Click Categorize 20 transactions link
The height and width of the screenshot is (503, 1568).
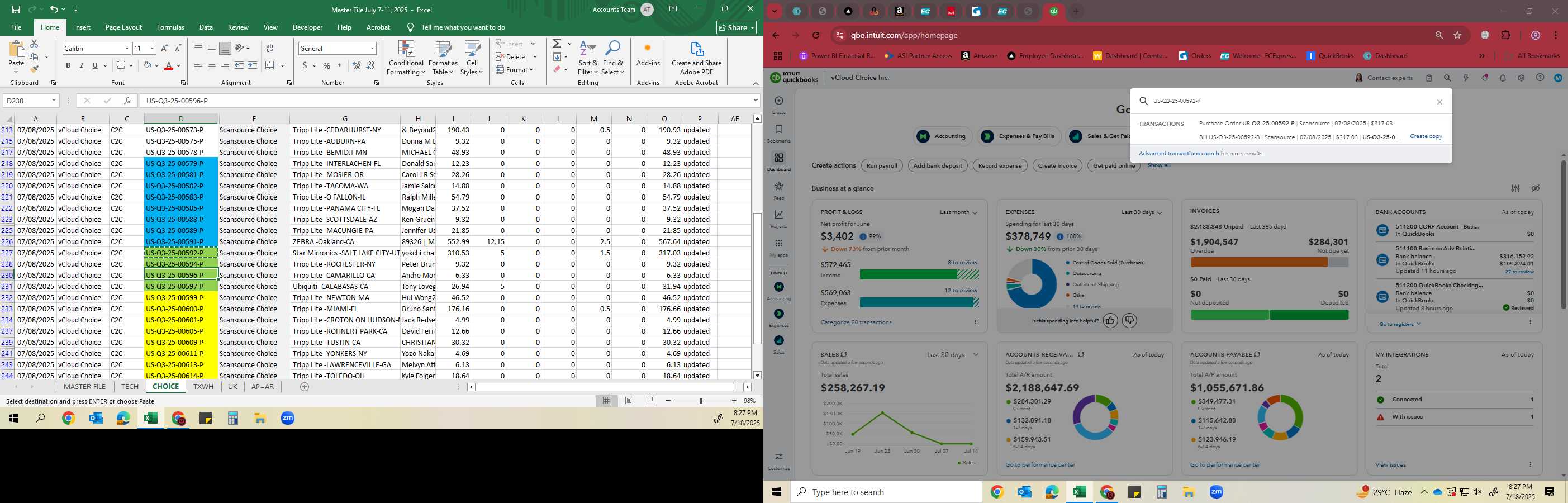click(856, 322)
